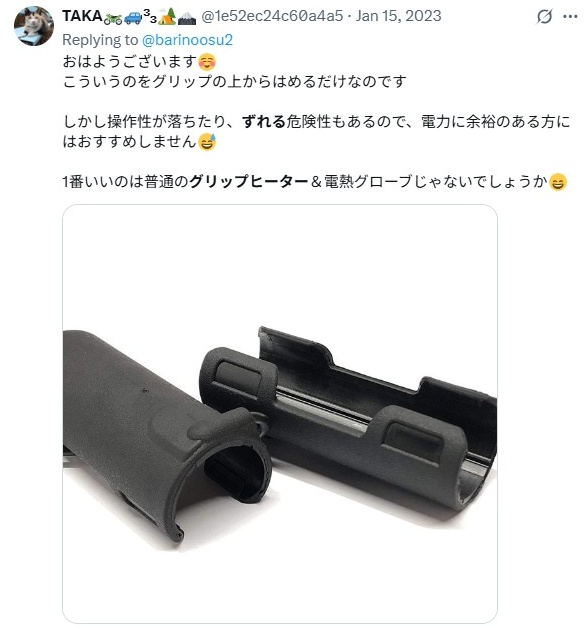Image resolution: width=585 pixels, height=628 pixels.
Task: Click the open clip-on cover on the right of the photo
Action: 352,417
